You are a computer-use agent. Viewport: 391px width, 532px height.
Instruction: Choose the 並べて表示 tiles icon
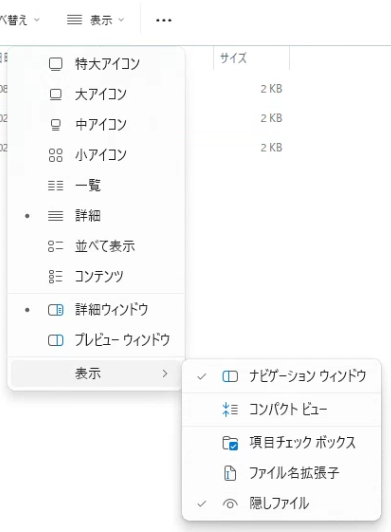(56, 246)
